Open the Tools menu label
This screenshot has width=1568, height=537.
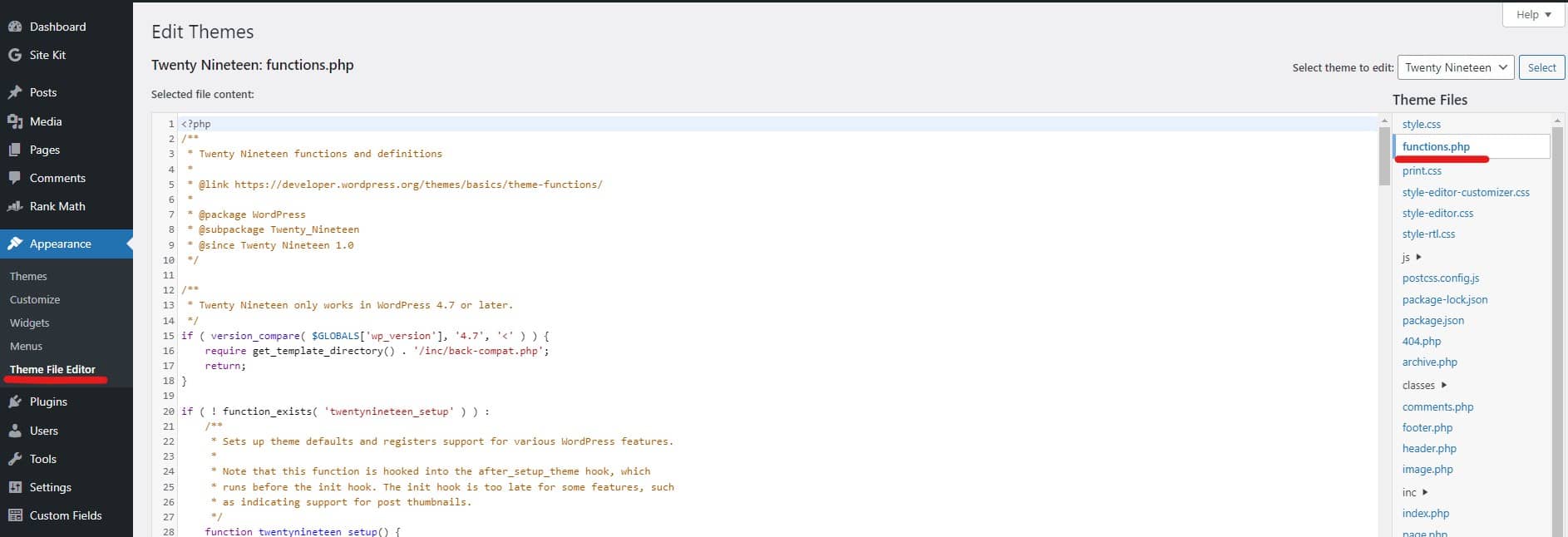(x=43, y=459)
